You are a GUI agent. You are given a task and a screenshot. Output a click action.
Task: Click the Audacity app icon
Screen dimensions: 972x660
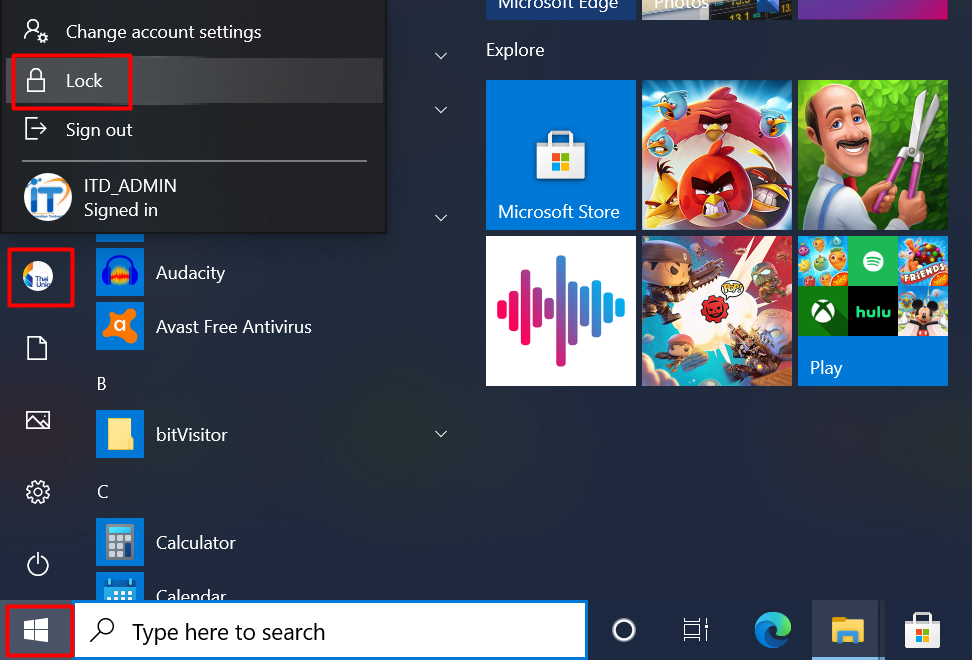coord(120,272)
